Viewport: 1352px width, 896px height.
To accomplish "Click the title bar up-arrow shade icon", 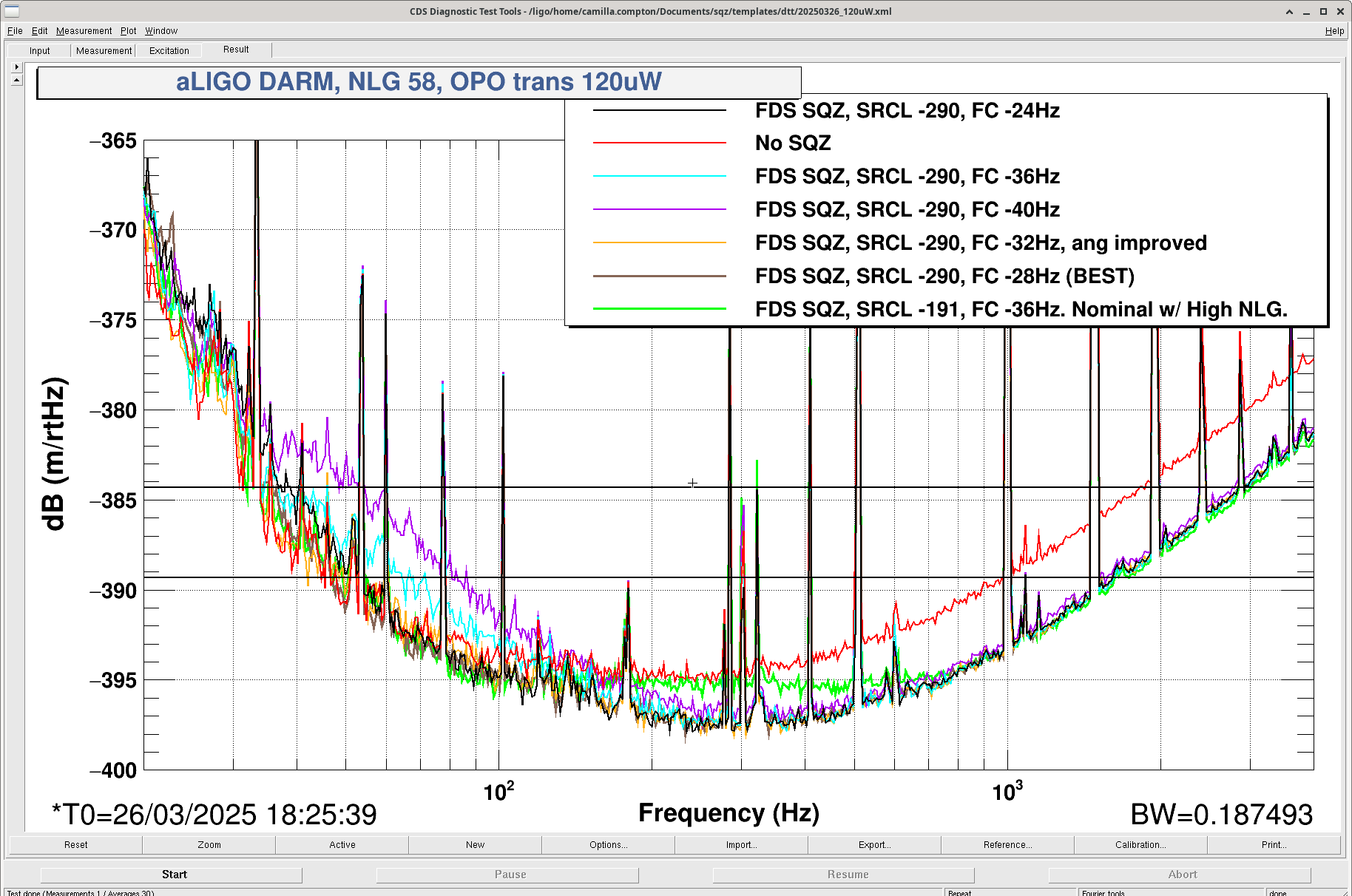I will [1290, 12].
